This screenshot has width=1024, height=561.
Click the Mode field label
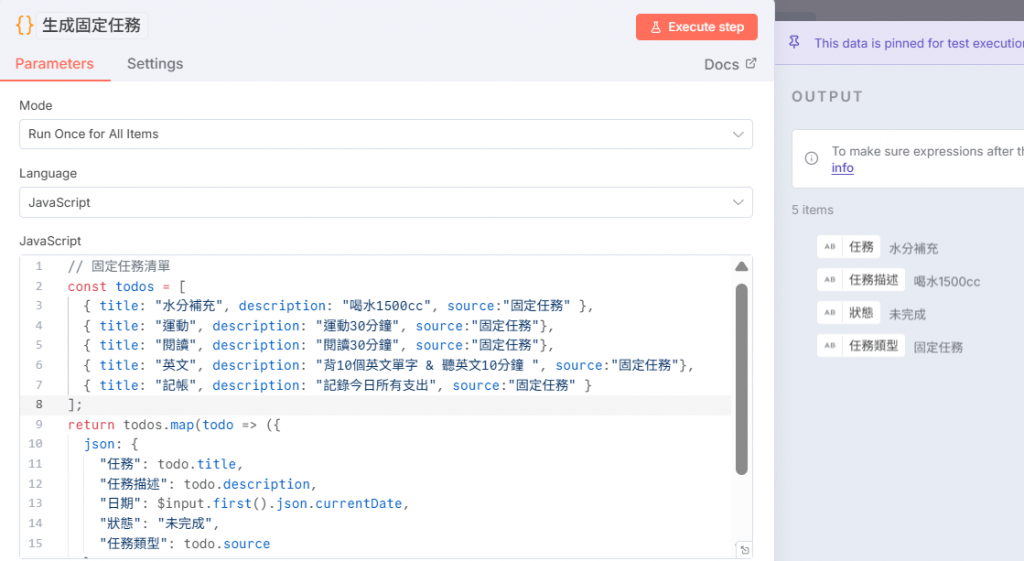[x=36, y=105]
